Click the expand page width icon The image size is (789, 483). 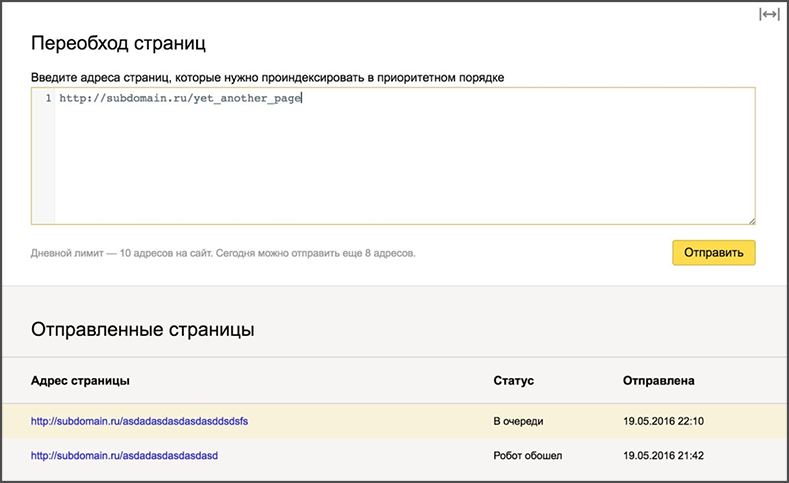[x=768, y=14]
